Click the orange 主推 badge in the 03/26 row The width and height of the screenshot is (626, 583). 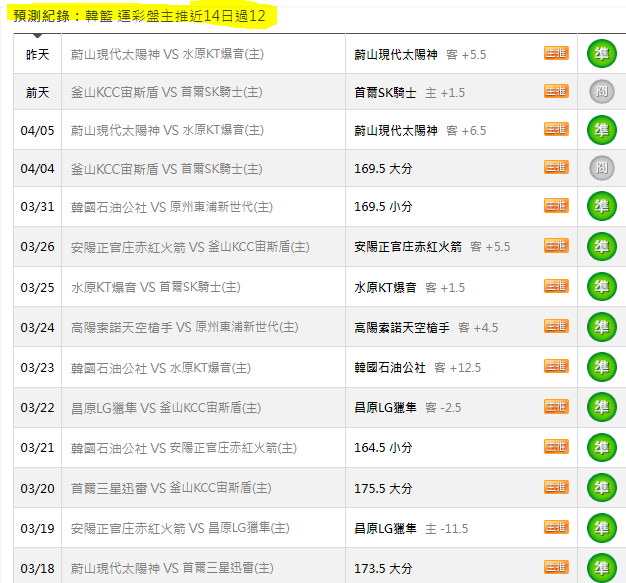coord(556,246)
